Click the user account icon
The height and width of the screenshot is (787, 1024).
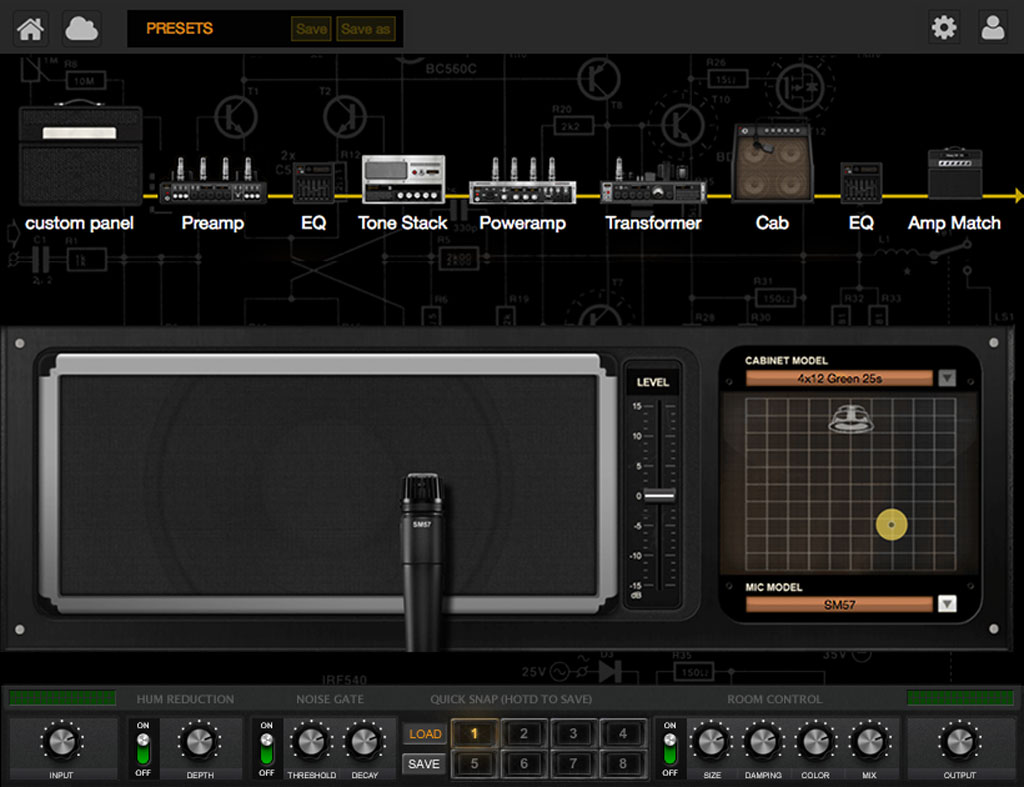click(x=992, y=27)
